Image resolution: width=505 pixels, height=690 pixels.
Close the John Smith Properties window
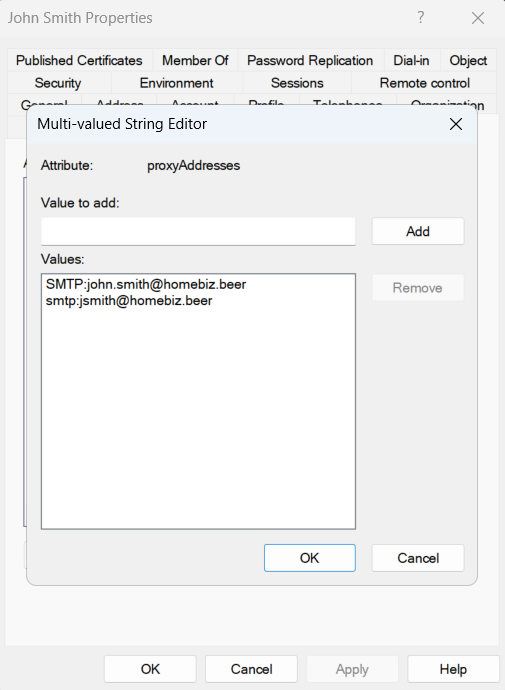(478, 18)
